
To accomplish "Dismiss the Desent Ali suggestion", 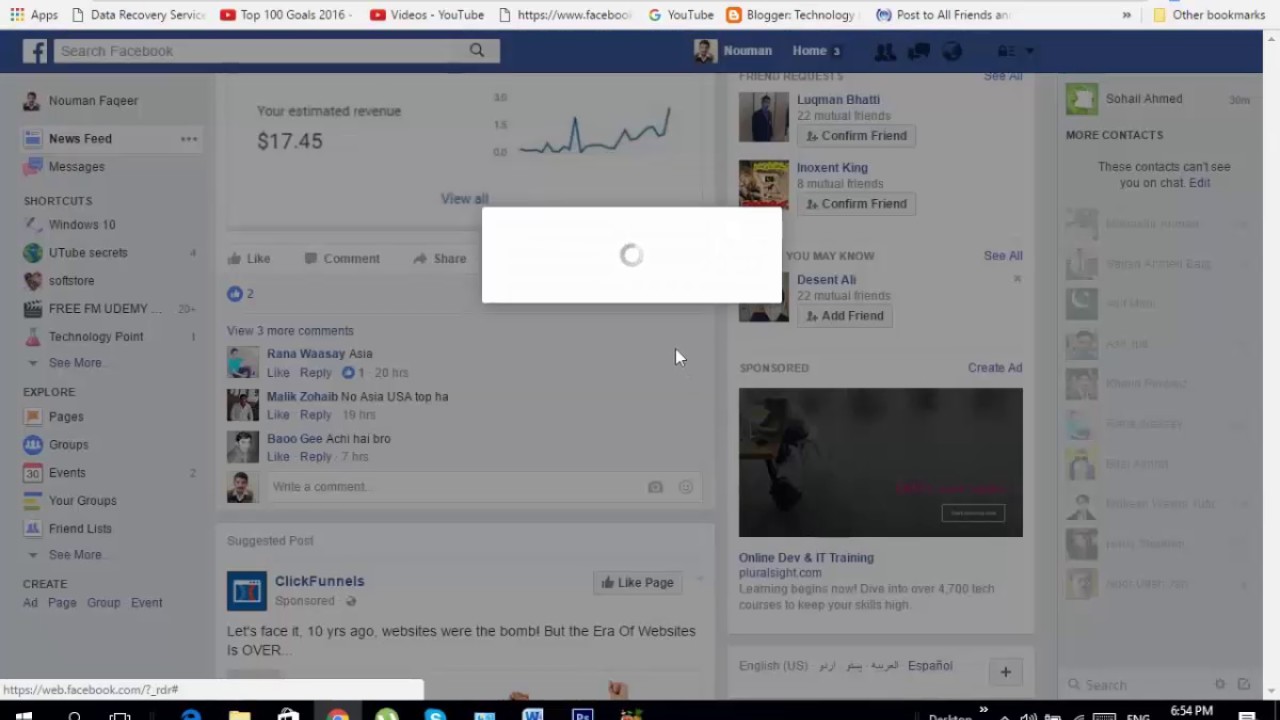I will 1017,279.
